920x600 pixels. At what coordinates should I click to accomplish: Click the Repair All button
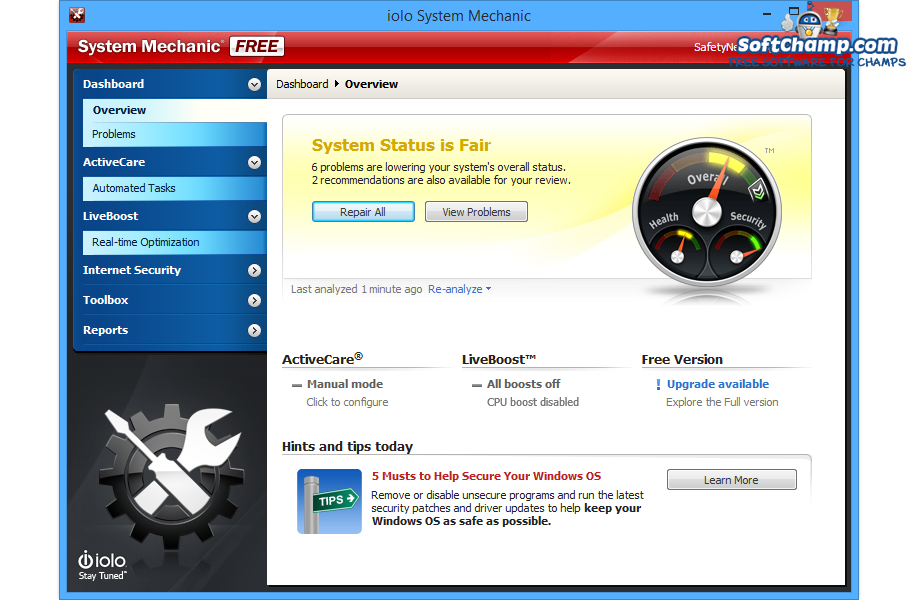[x=363, y=212]
